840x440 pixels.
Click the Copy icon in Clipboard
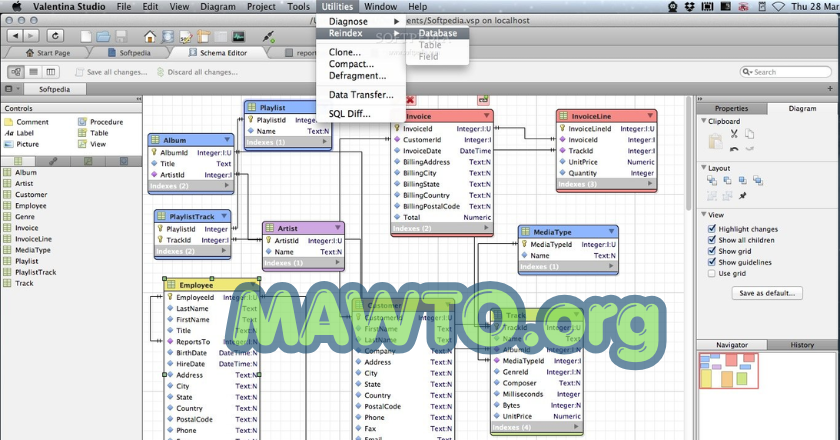749,134
